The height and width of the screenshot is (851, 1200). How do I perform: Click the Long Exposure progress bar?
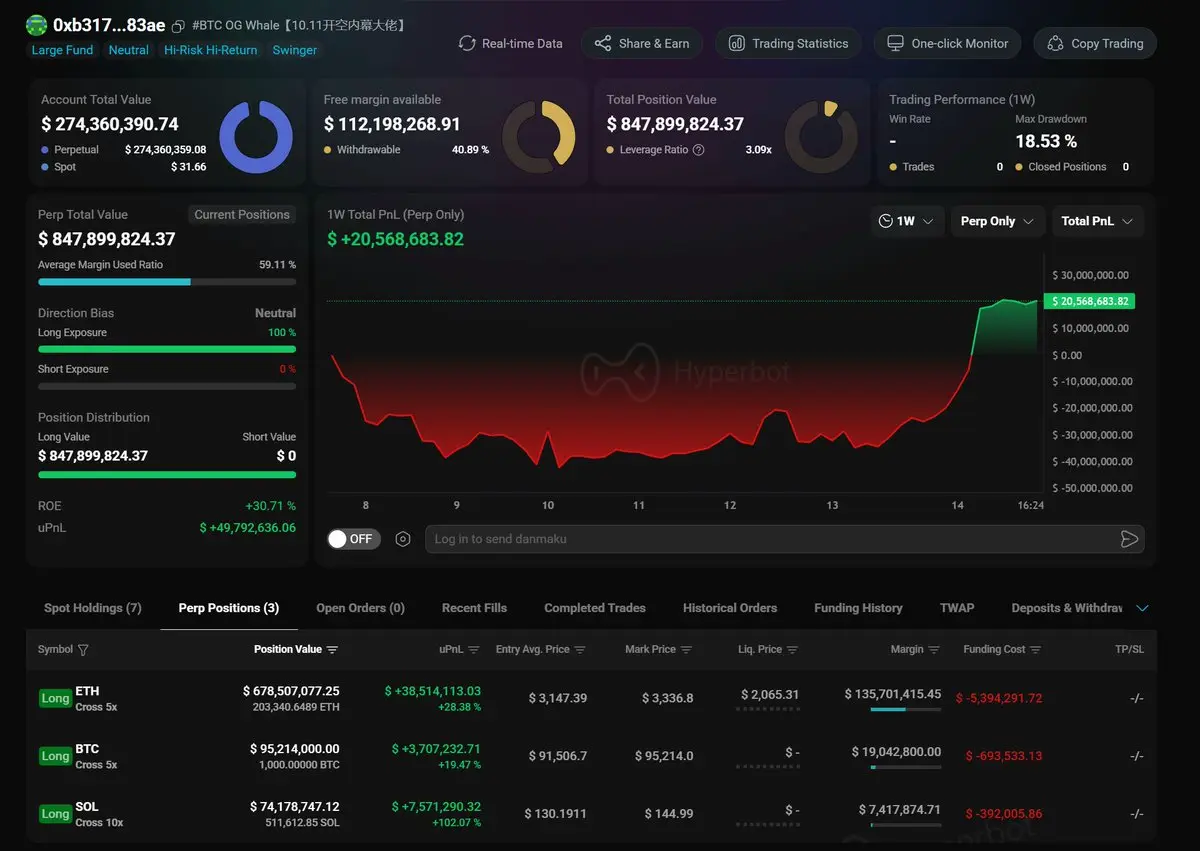pos(167,349)
